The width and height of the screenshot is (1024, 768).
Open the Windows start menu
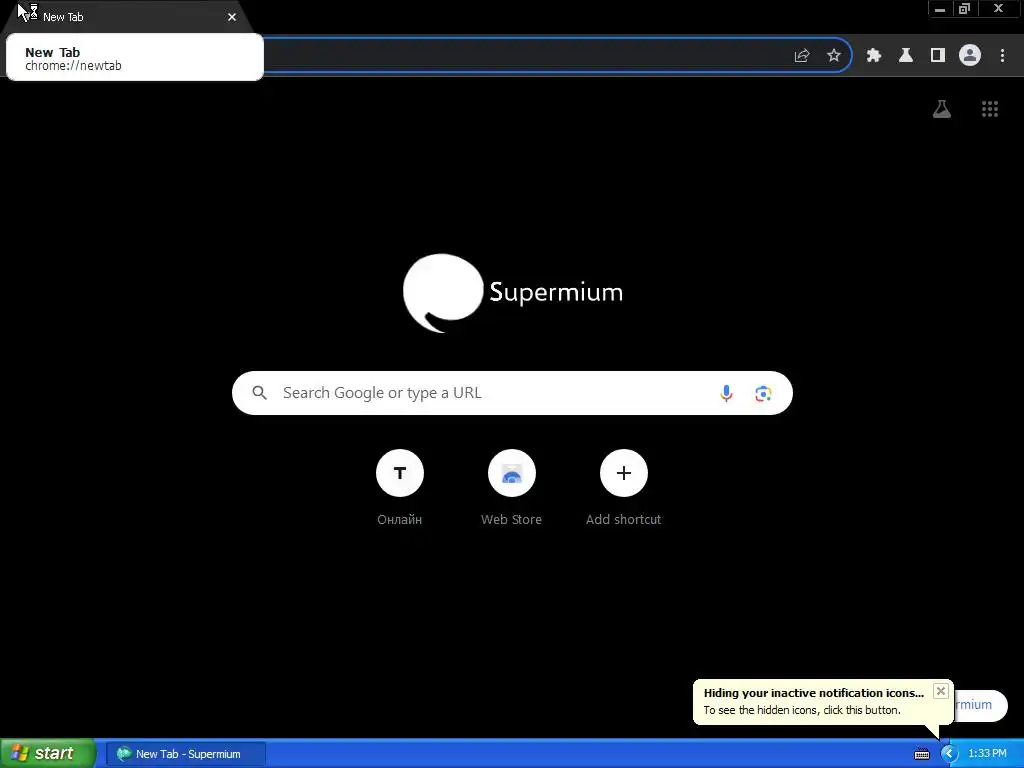pos(48,754)
